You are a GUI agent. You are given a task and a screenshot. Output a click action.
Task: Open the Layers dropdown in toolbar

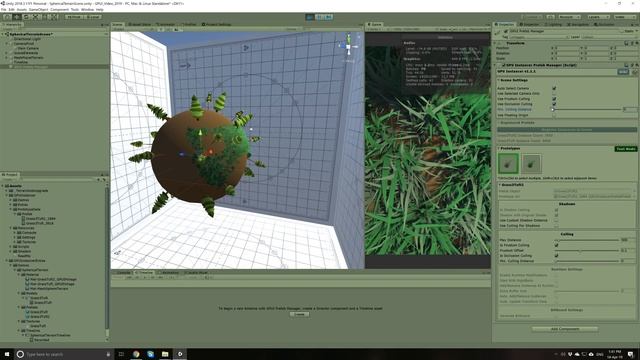[598, 17]
